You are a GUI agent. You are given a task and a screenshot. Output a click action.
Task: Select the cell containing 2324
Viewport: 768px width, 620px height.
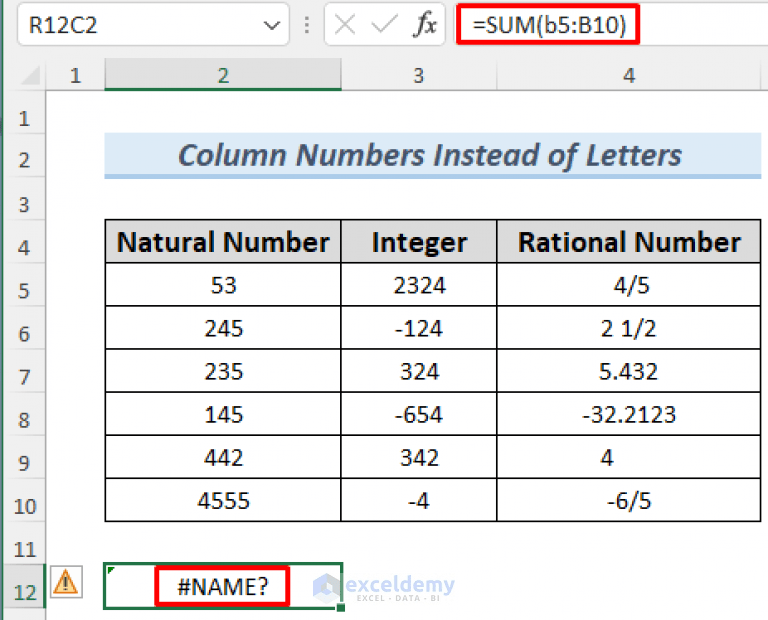pyautogui.click(x=419, y=285)
